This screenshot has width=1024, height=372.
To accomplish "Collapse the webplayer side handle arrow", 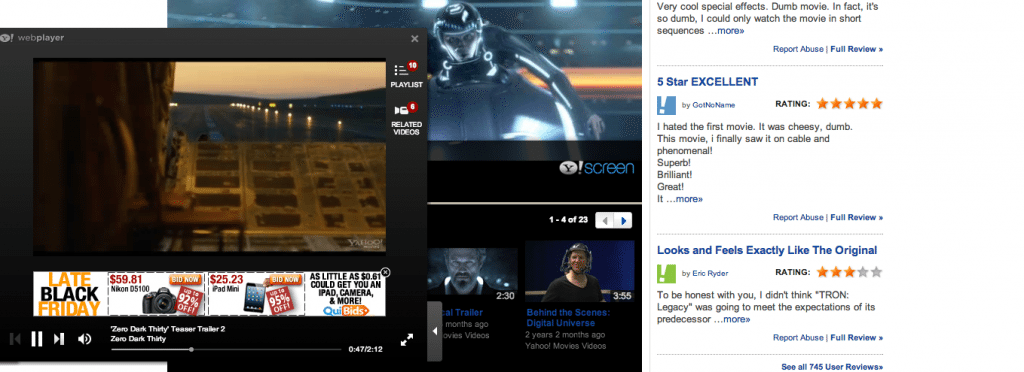I will tap(435, 331).
